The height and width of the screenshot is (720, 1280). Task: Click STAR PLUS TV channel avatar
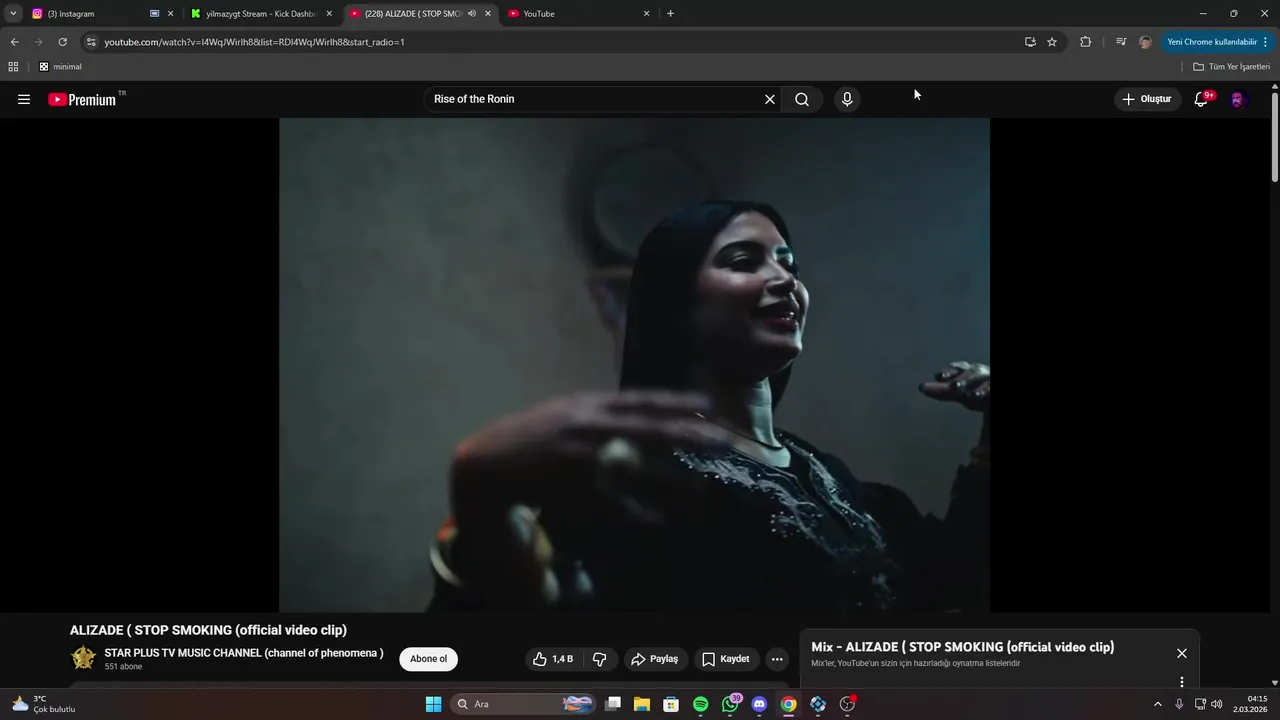coord(83,658)
